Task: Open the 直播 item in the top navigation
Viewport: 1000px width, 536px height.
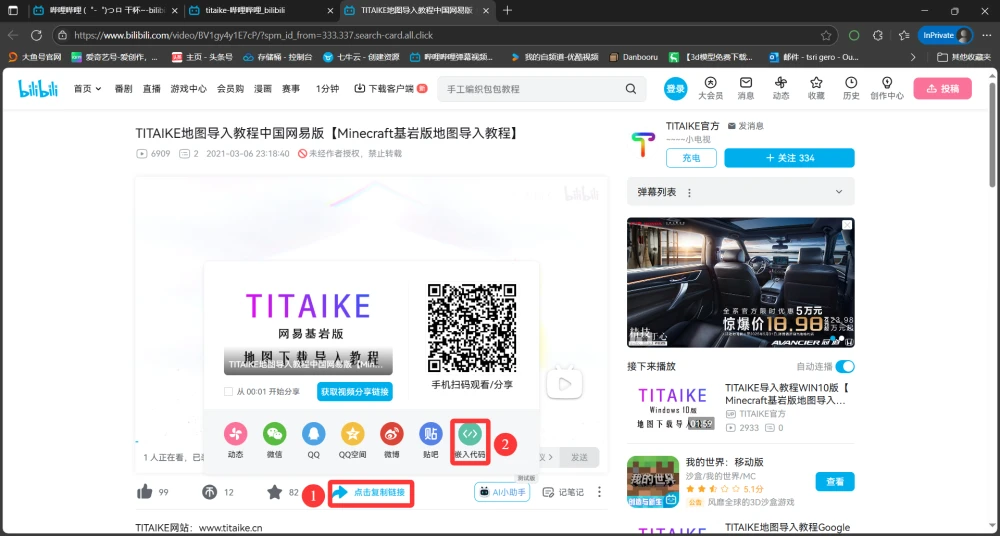Action: click(151, 89)
